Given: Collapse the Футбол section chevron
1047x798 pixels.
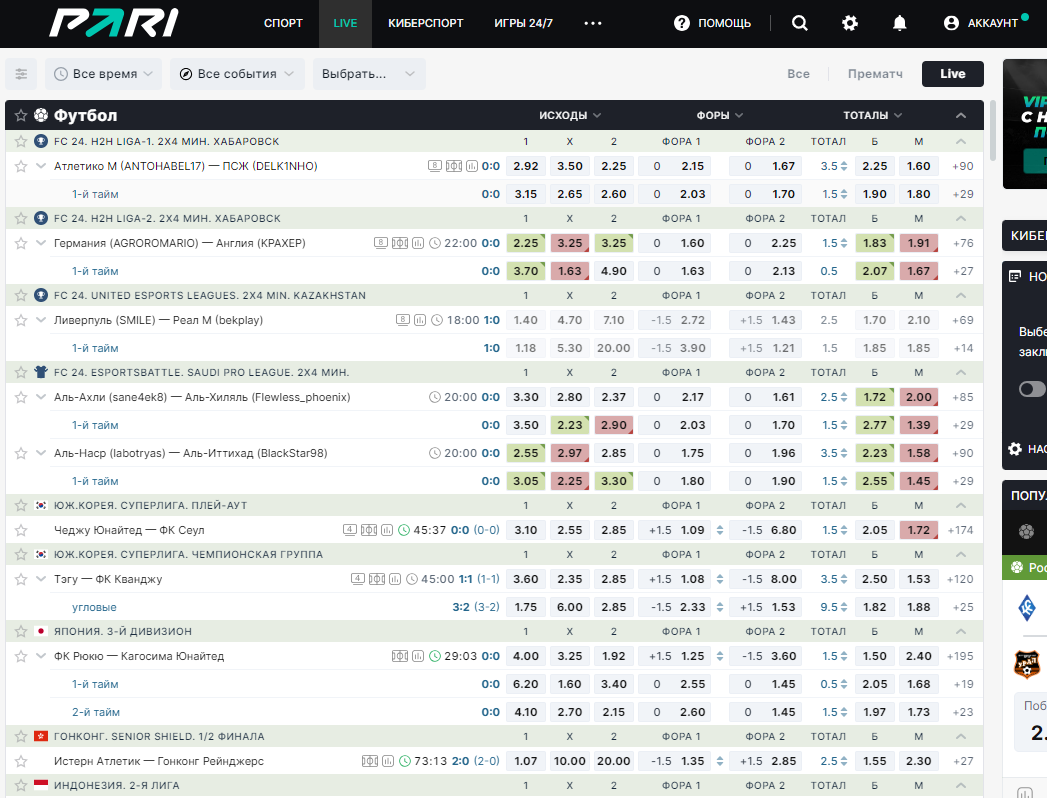Looking at the screenshot, I should pyautogui.click(x=961, y=115).
